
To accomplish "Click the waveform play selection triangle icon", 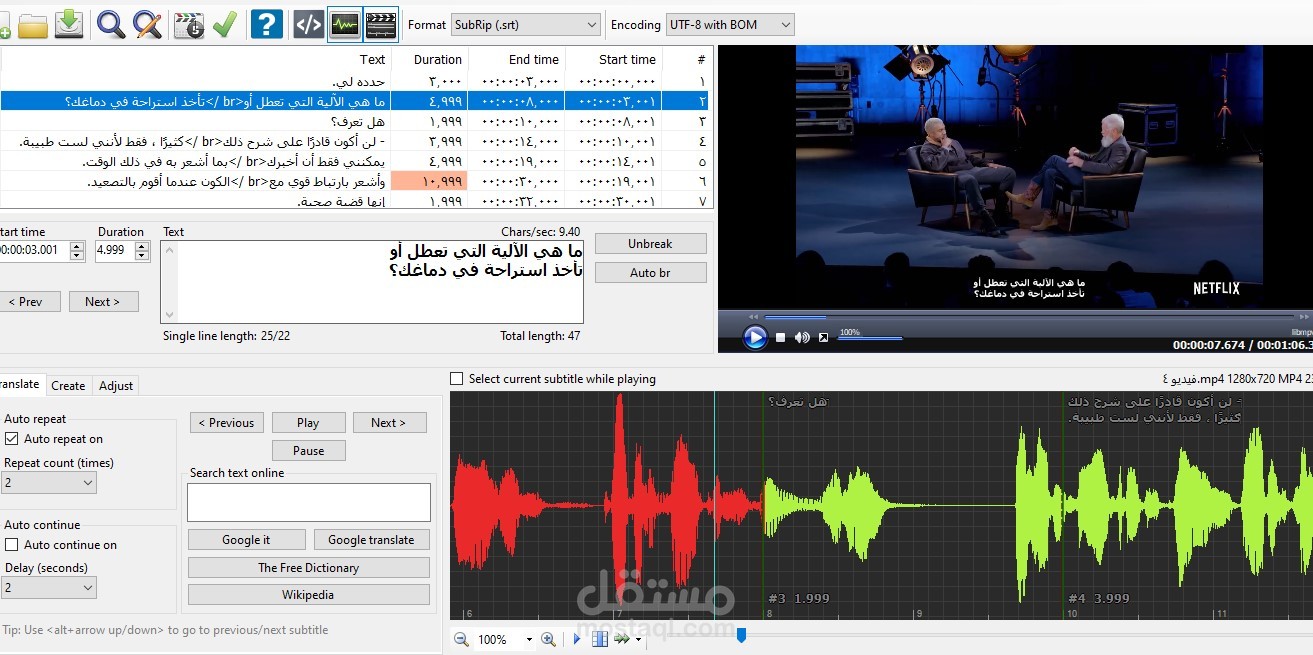I will [577, 639].
